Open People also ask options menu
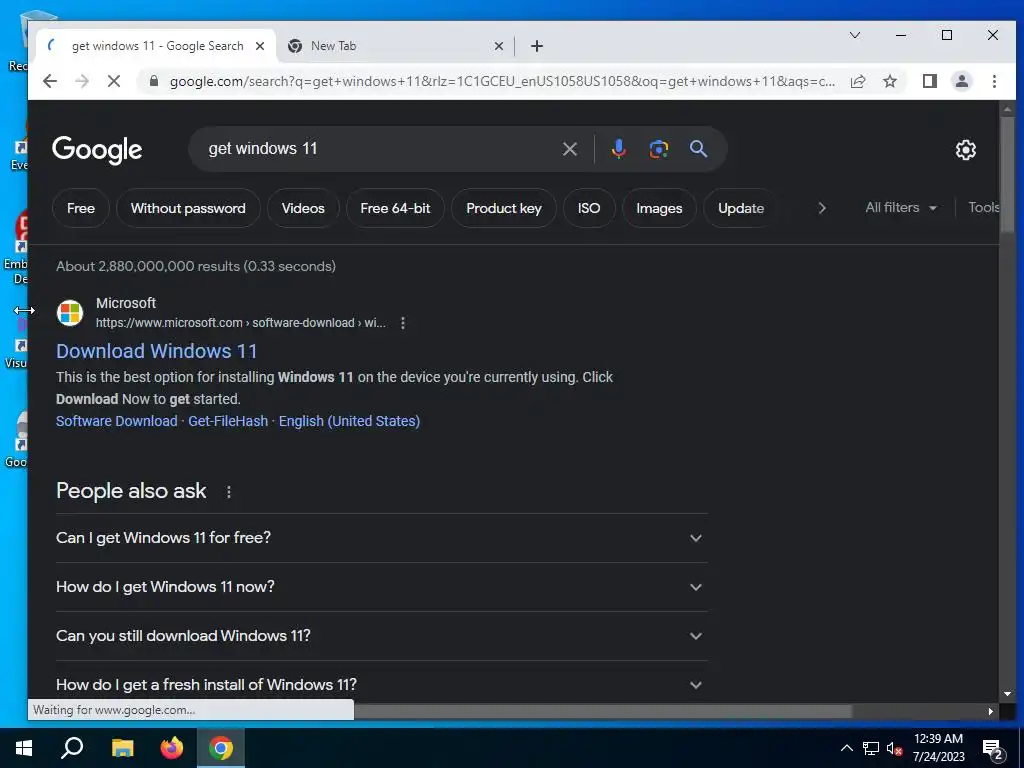 point(229,492)
